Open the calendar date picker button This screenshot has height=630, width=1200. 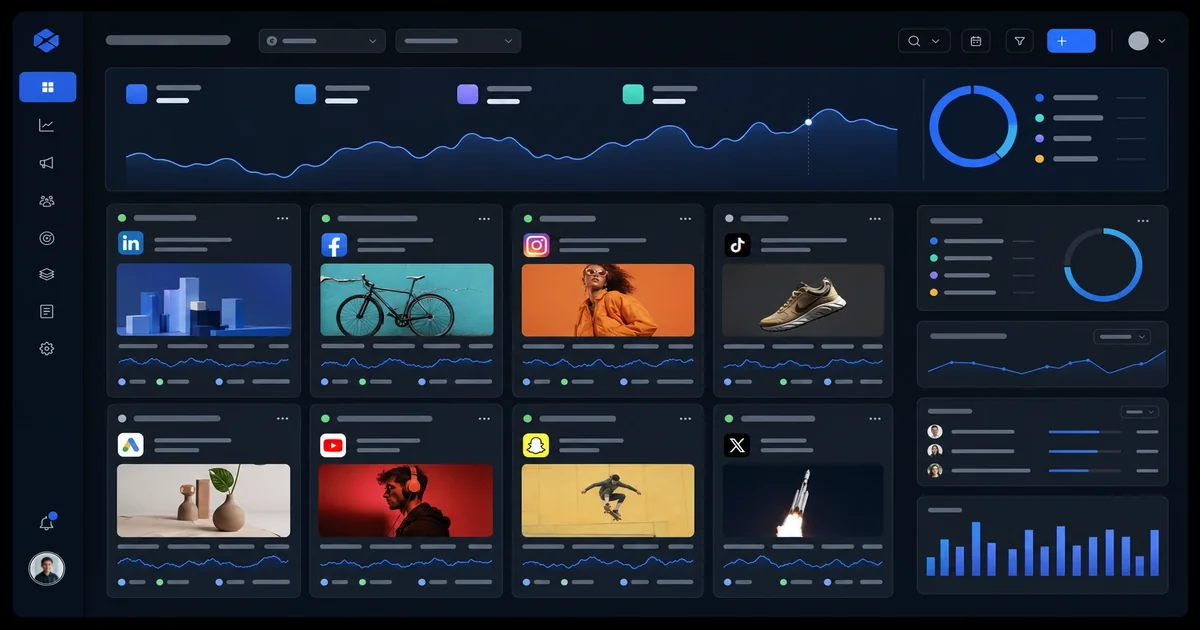975,41
